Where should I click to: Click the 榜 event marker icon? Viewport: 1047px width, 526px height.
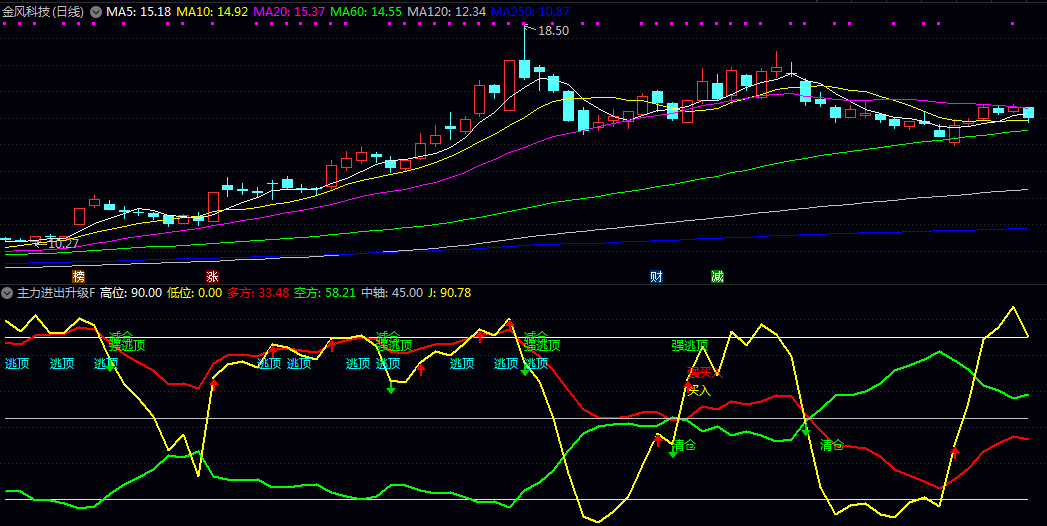click(79, 276)
